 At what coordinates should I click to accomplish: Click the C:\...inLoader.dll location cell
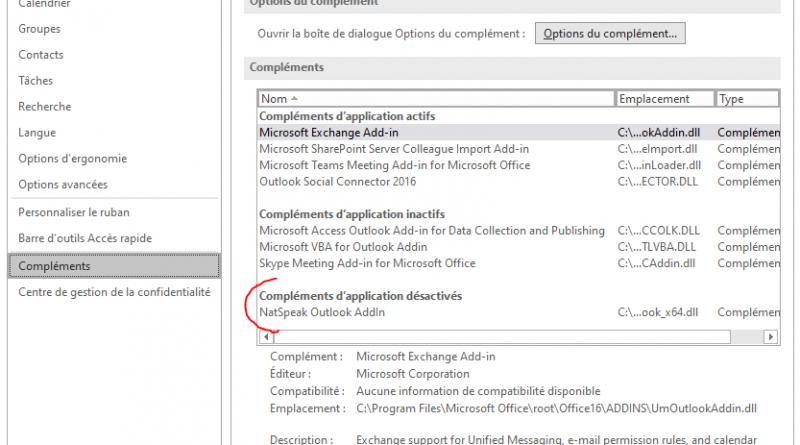[x=659, y=165]
